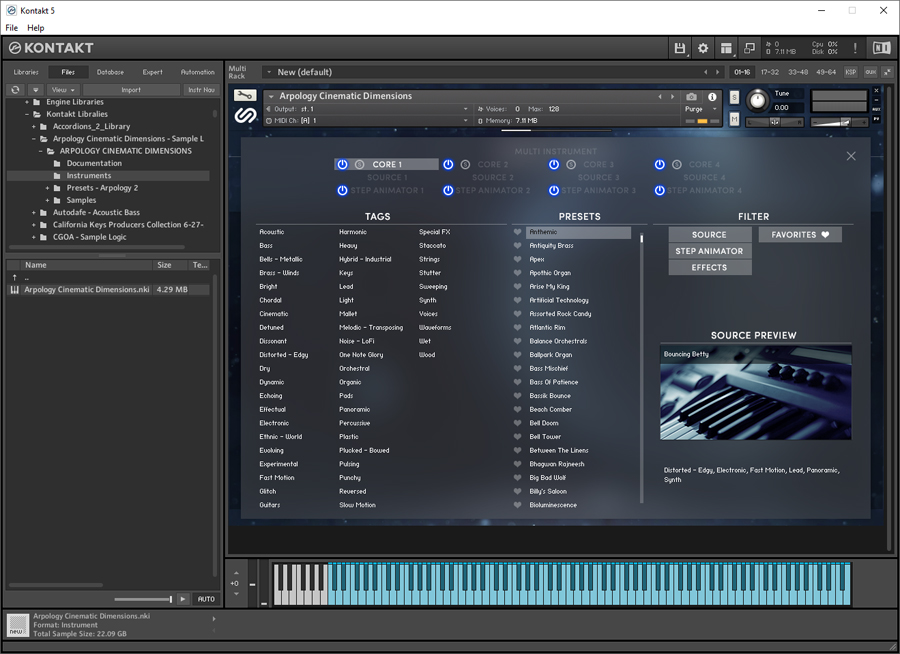
Task: Filter presets by FAVORITES
Action: click(800, 235)
